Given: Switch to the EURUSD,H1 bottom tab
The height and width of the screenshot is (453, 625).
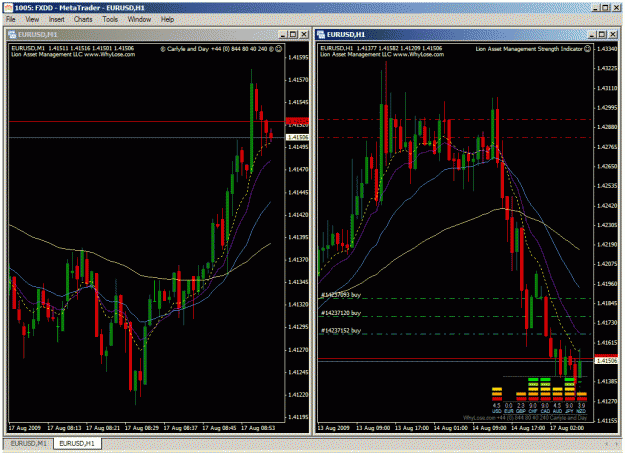Looking at the screenshot, I should pyautogui.click(x=77, y=443).
